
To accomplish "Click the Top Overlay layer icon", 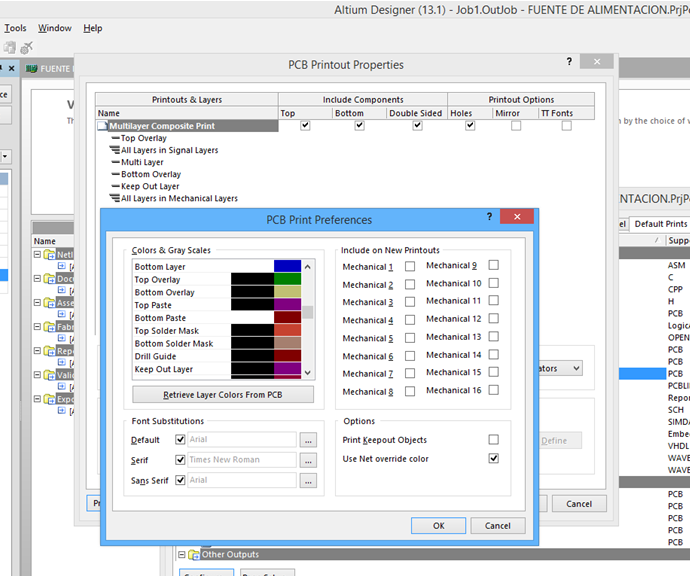I will [116, 138].
